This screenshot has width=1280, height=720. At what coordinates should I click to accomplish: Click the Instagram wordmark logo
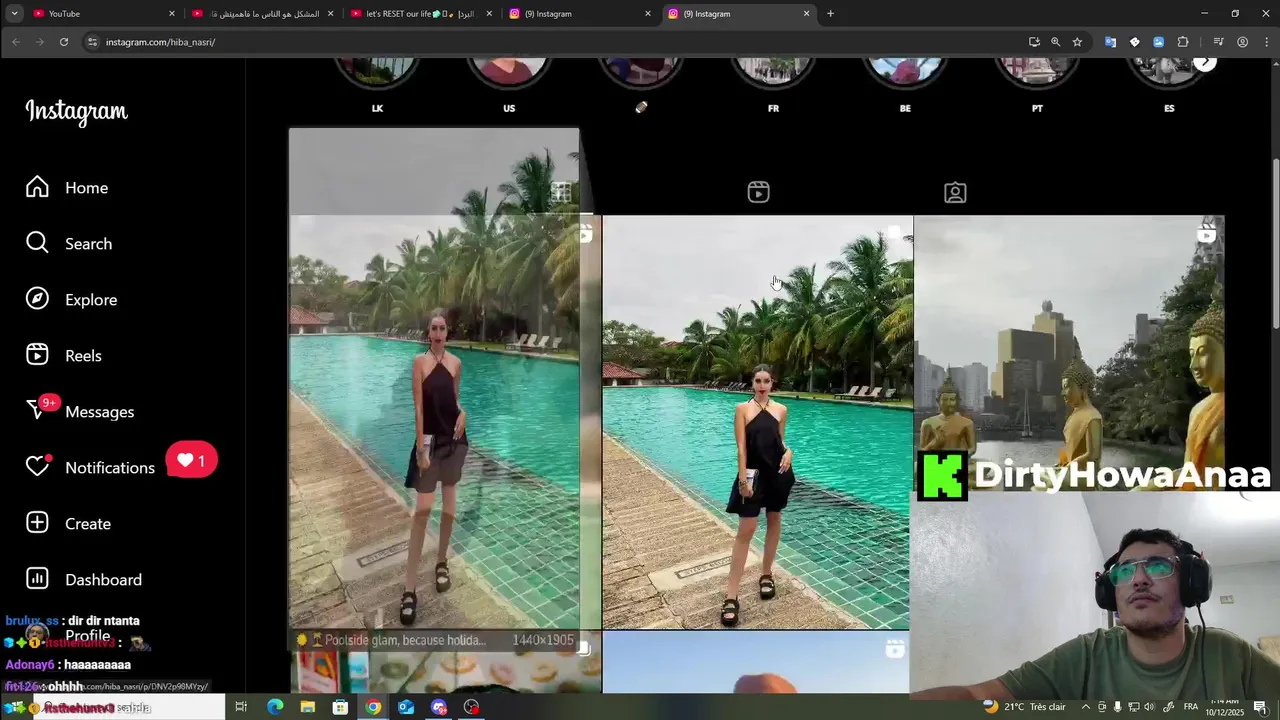coord(76,111)
